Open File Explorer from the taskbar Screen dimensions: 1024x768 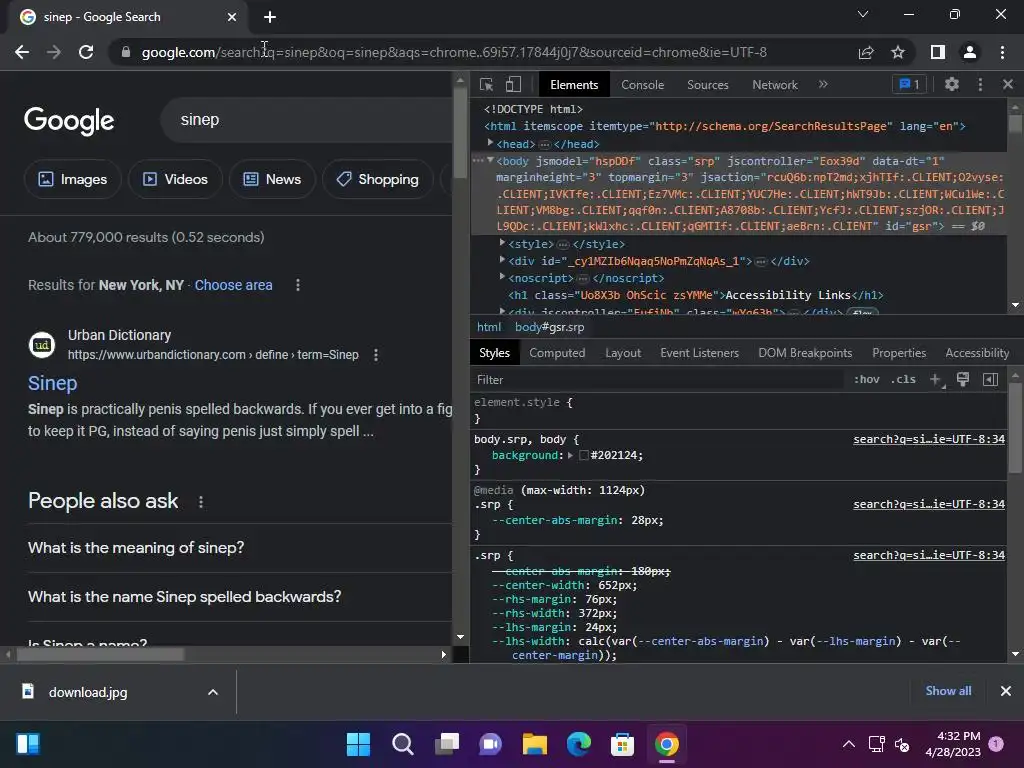click(535, 744)
